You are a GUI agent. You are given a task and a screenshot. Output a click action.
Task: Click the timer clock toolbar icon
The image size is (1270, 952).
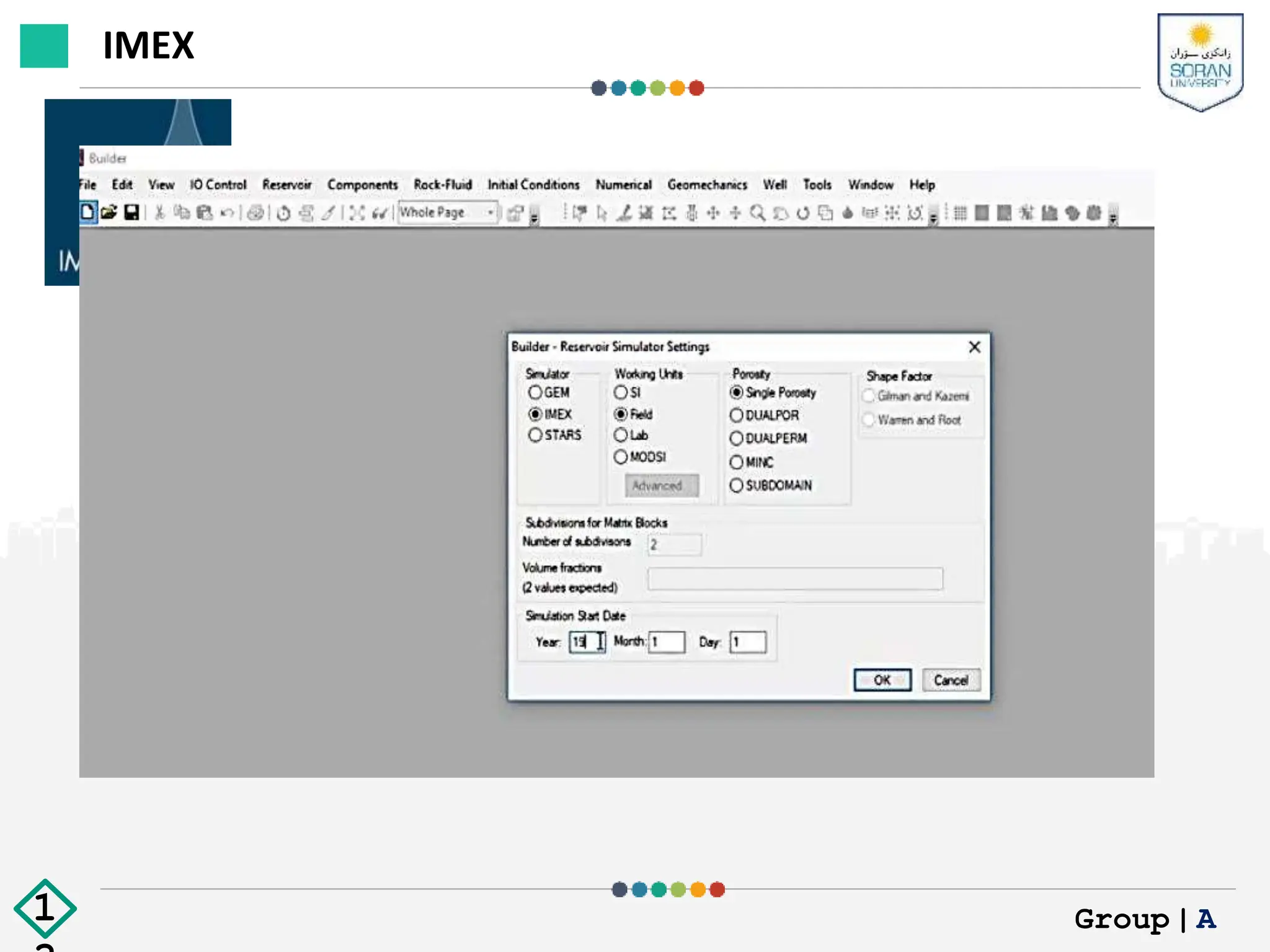(x=284, y=213)
